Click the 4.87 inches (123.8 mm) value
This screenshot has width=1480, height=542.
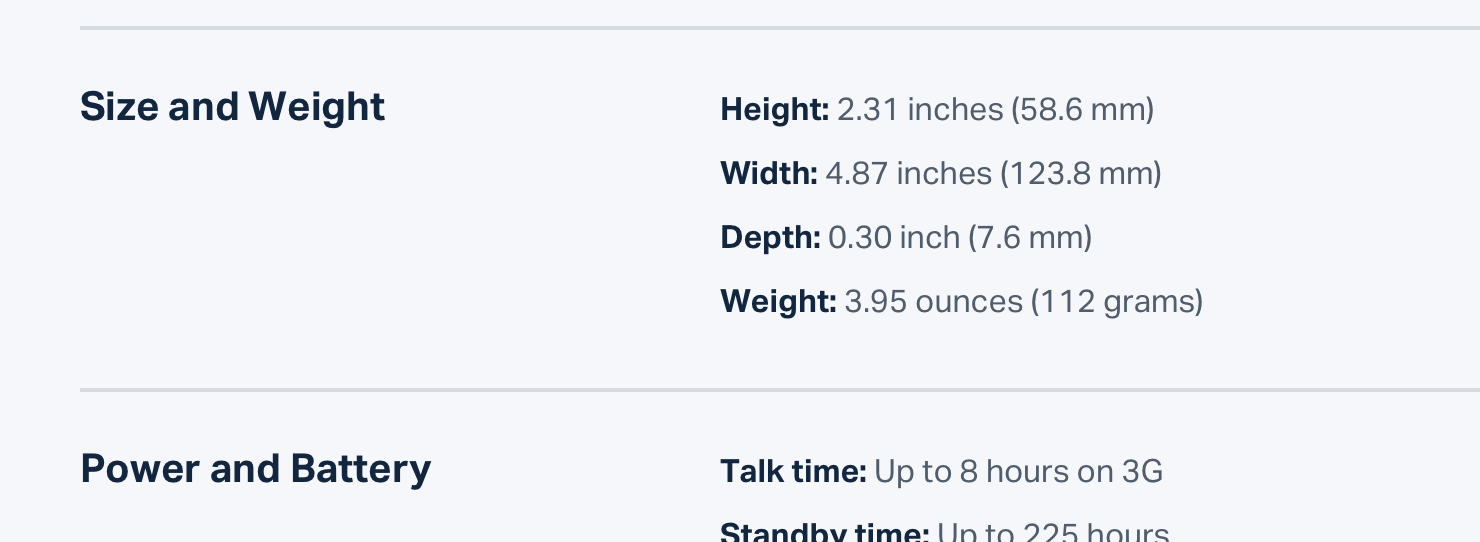pos(994,173)
